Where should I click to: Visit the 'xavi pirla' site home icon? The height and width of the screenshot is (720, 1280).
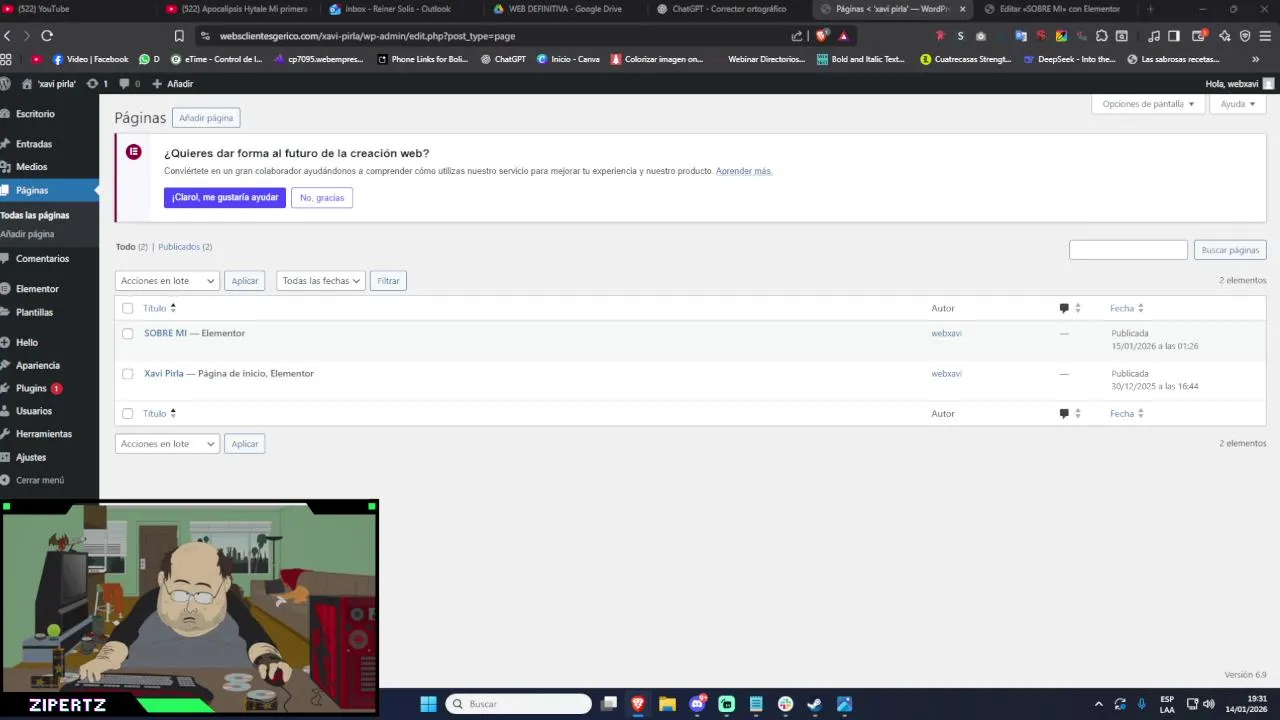pyautogui.click(x=27, y=84)
